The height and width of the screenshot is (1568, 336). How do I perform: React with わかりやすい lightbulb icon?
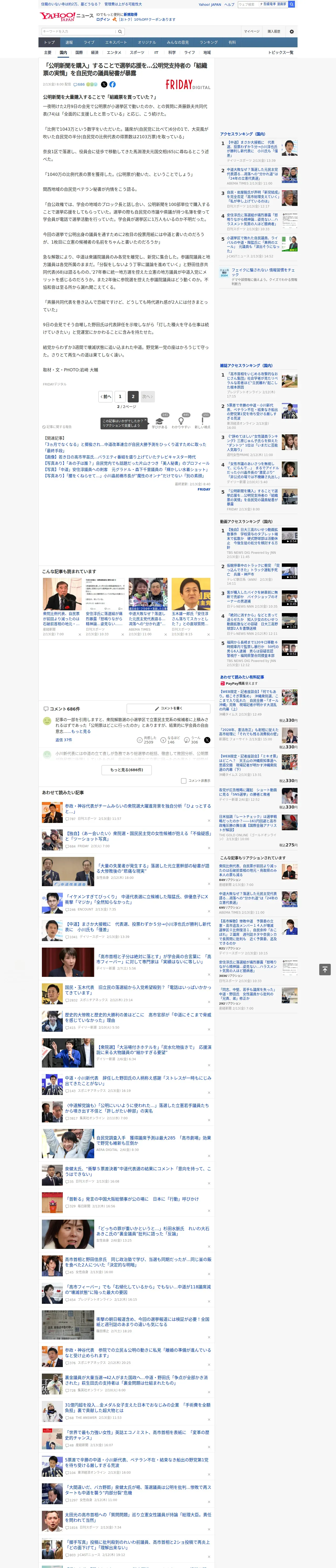[181, 421]
